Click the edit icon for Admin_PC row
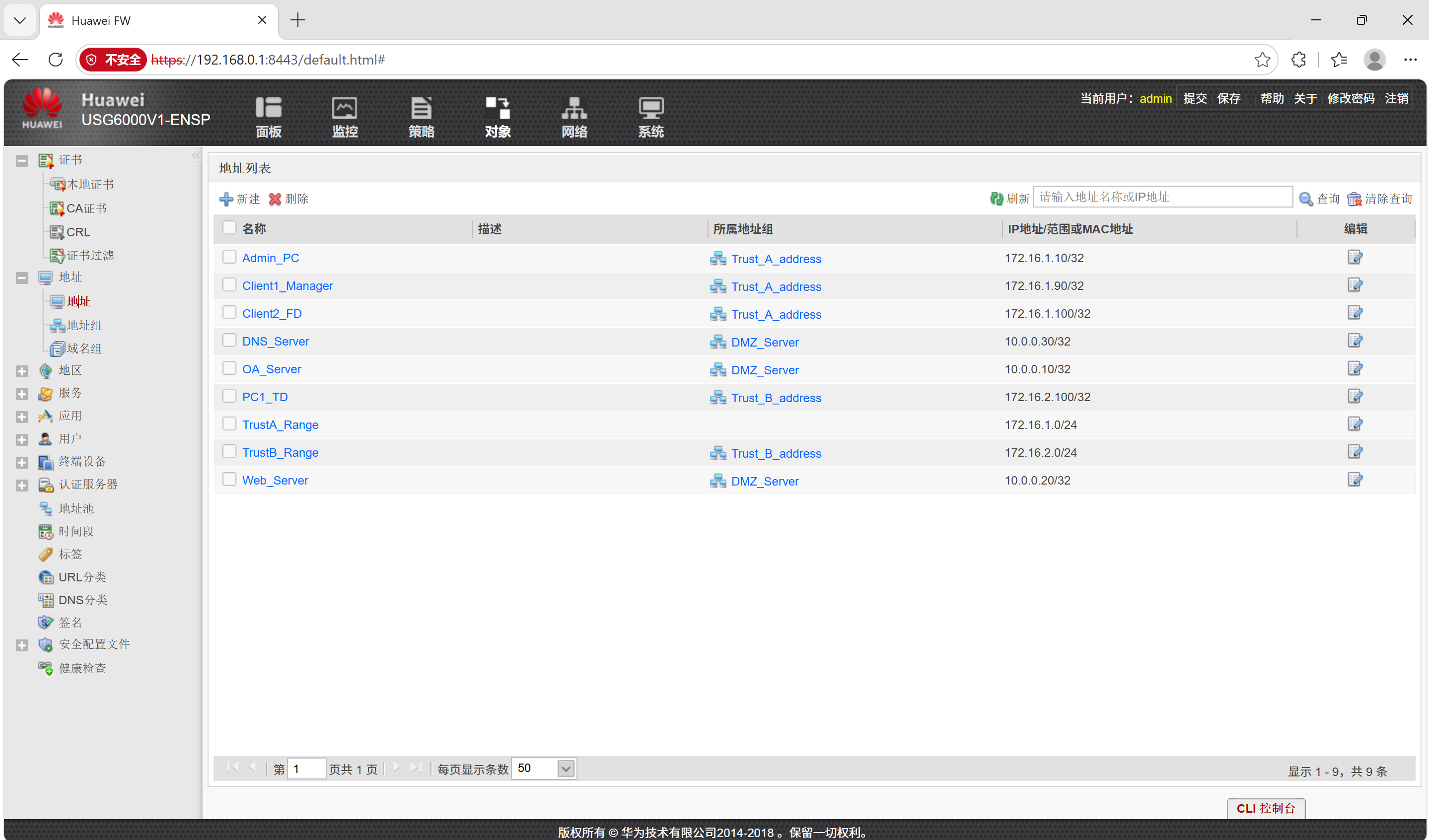 (x=1355, y=257)
